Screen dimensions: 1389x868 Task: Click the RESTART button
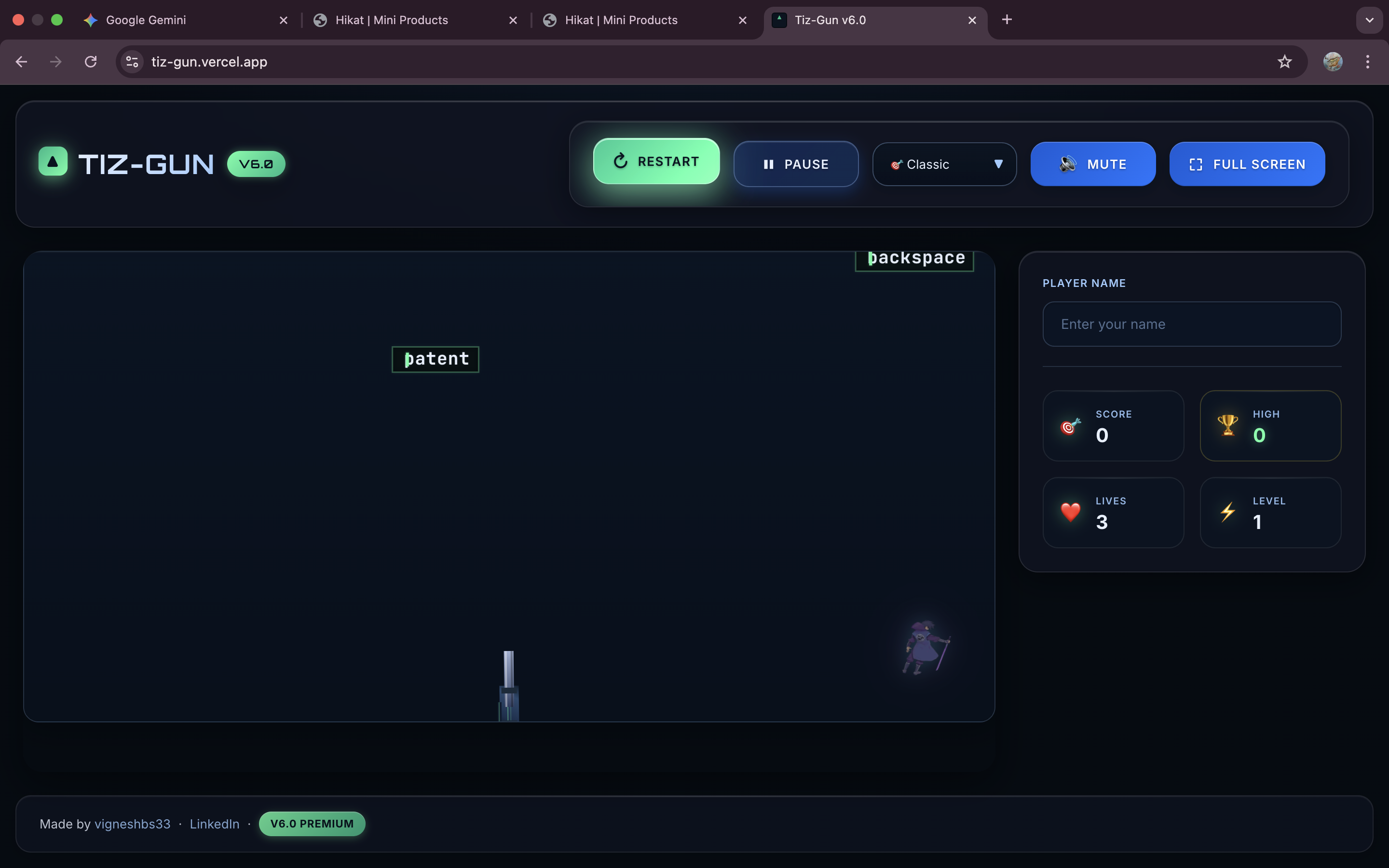point(656,162)
